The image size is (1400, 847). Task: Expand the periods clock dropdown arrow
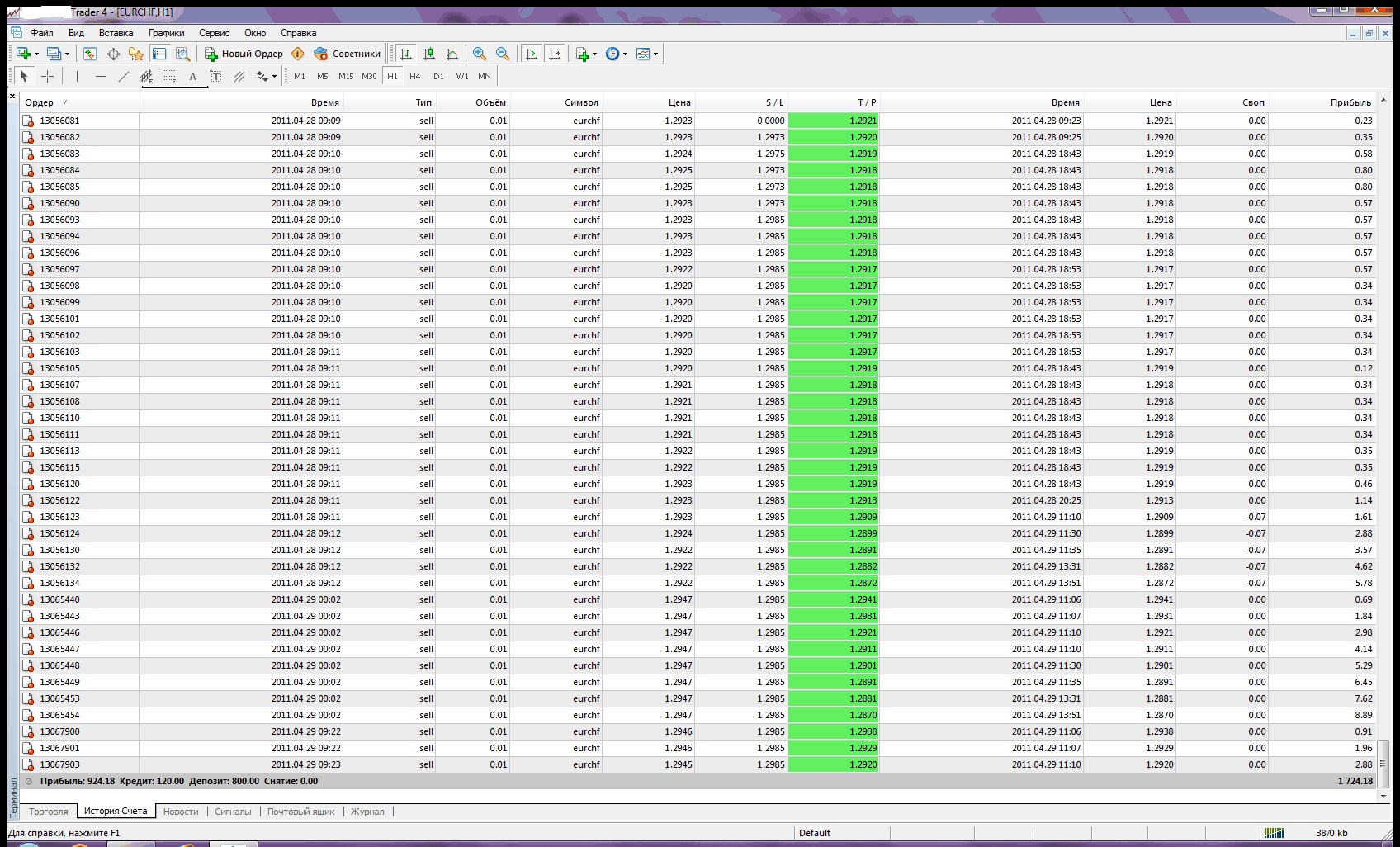click(x=625, y=54)
